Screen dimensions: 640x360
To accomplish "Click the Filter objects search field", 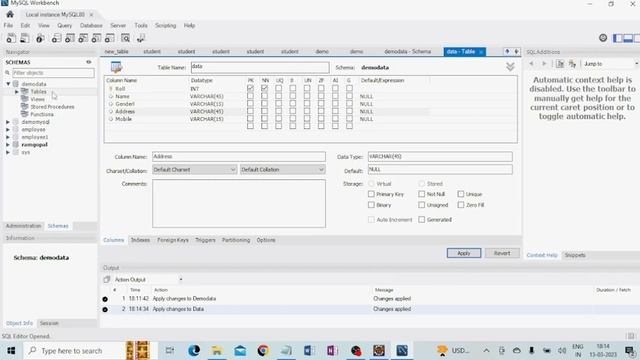I will click(x=53, y=73).
